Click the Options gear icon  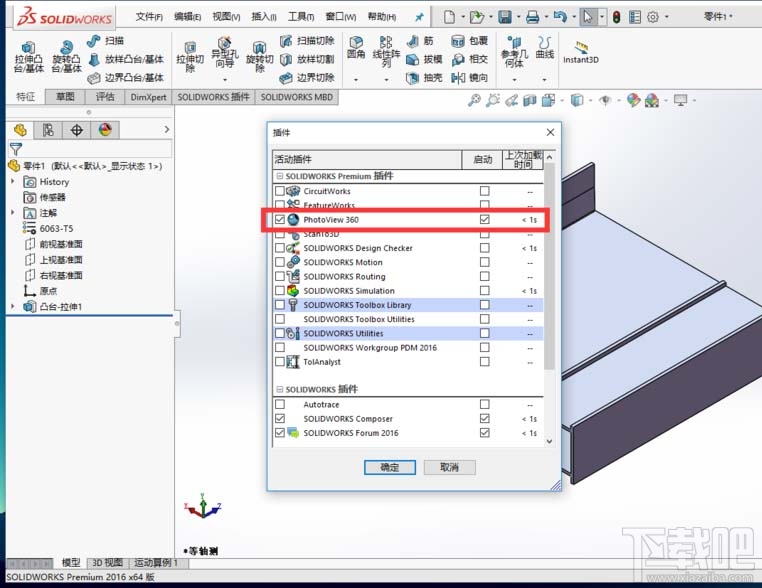click(x=653, y=17)
